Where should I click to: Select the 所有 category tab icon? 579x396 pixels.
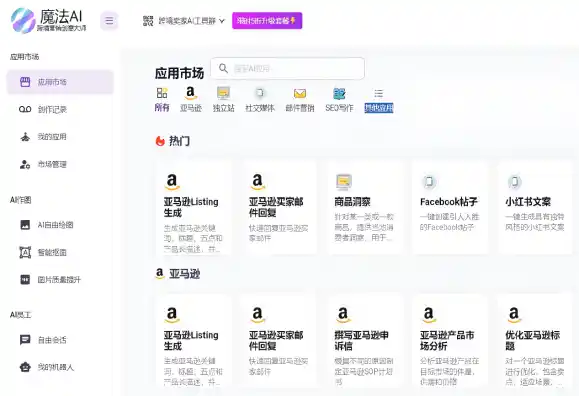162,93
